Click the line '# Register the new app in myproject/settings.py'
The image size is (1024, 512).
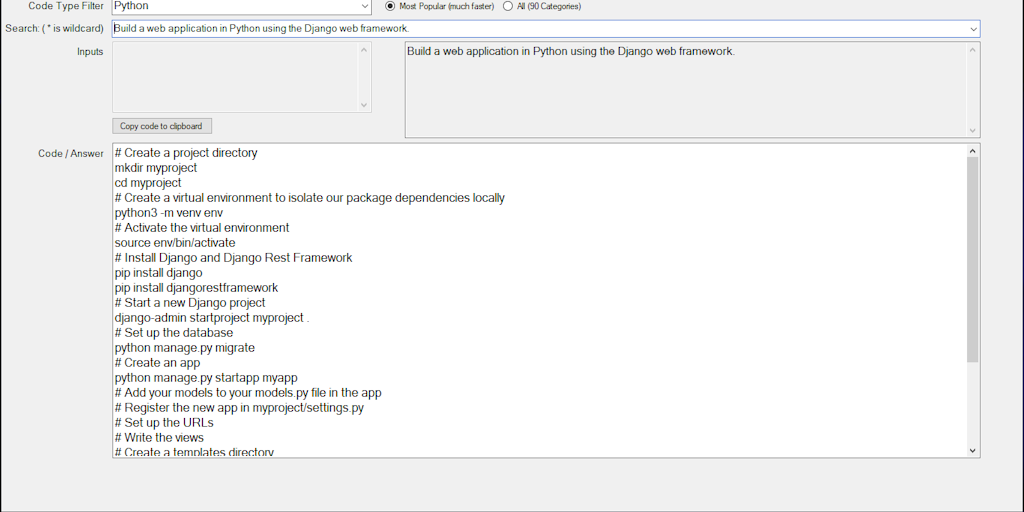point(239,408)
